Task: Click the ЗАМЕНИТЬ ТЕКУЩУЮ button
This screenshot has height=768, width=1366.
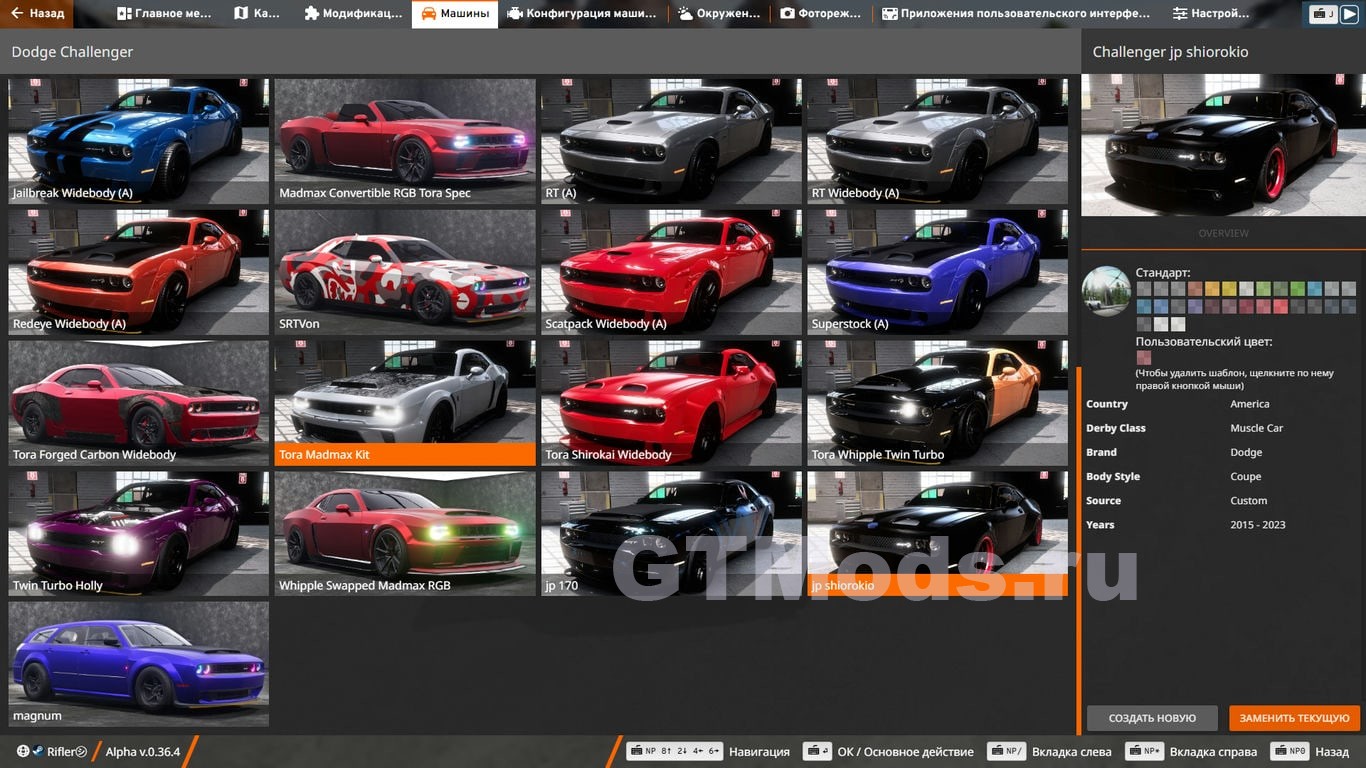Action: pyautogui.click(x=1295, y=718)
